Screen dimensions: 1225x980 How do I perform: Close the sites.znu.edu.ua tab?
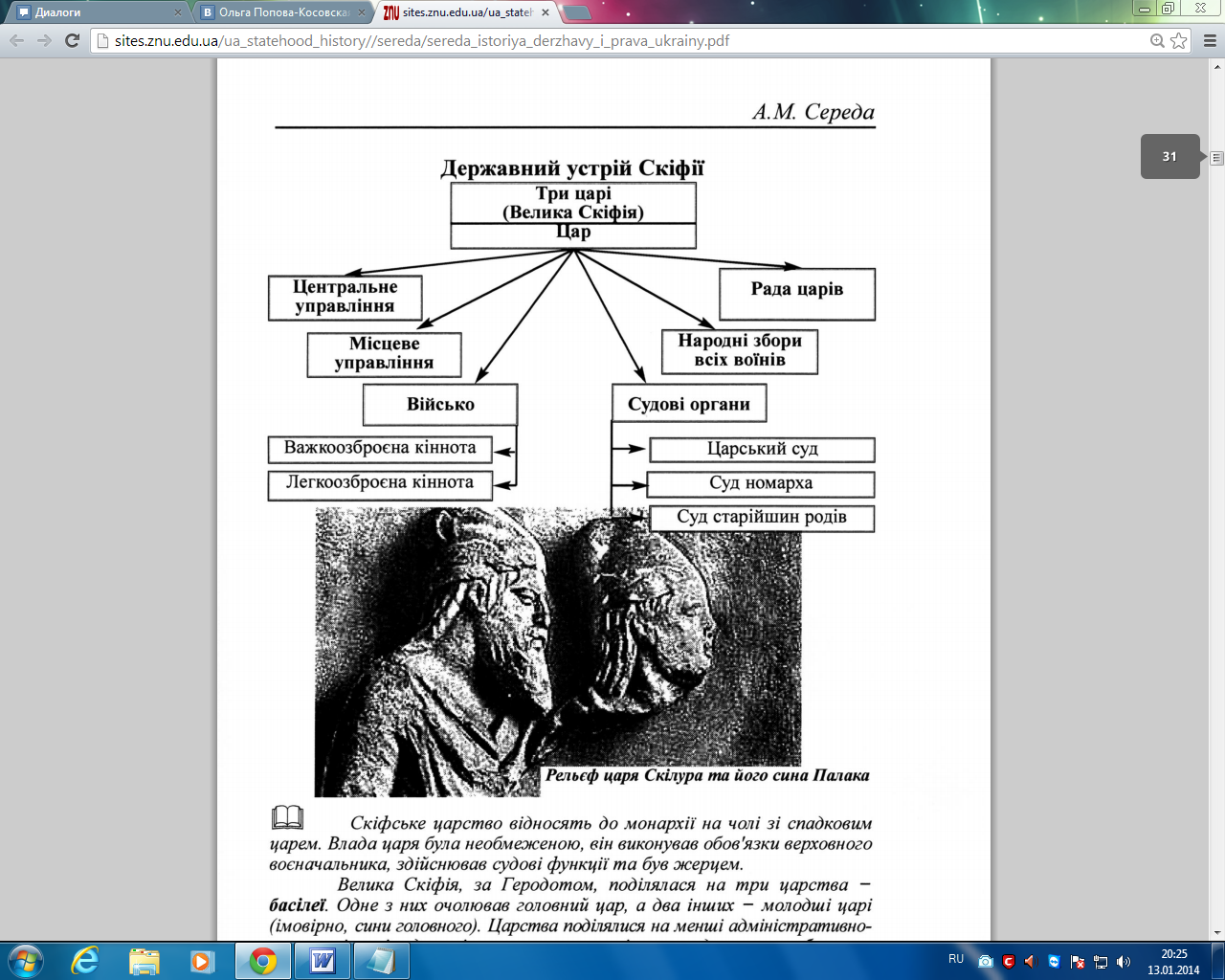[546, 12]
